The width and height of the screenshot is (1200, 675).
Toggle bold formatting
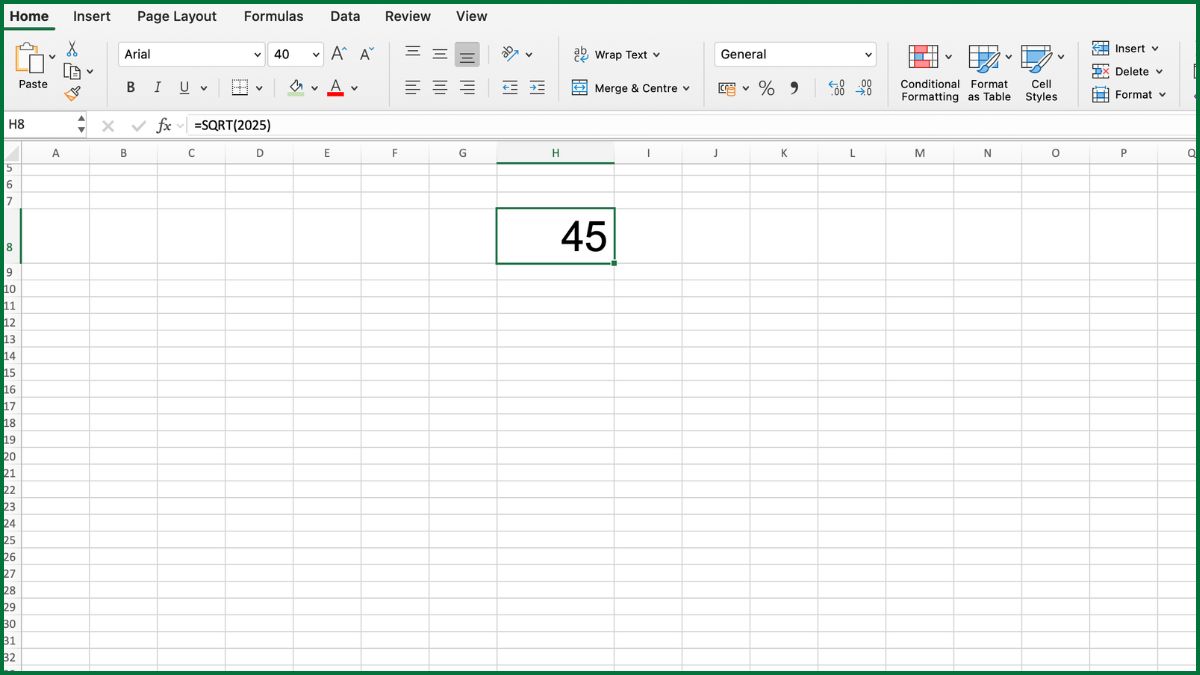130,88
